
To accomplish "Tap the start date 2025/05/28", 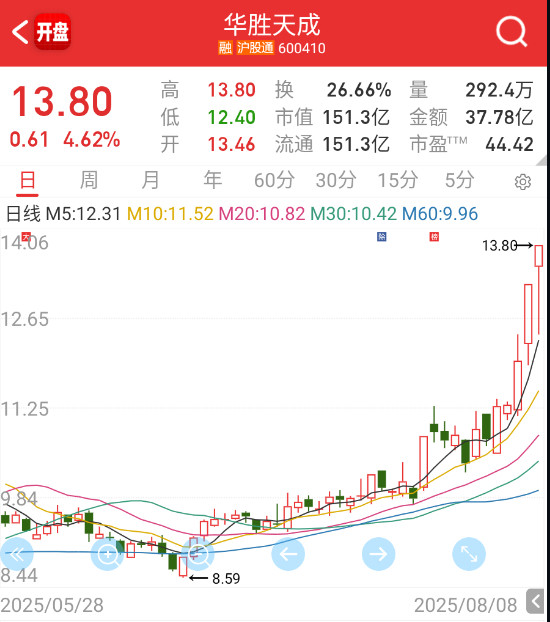I will 52,605.
